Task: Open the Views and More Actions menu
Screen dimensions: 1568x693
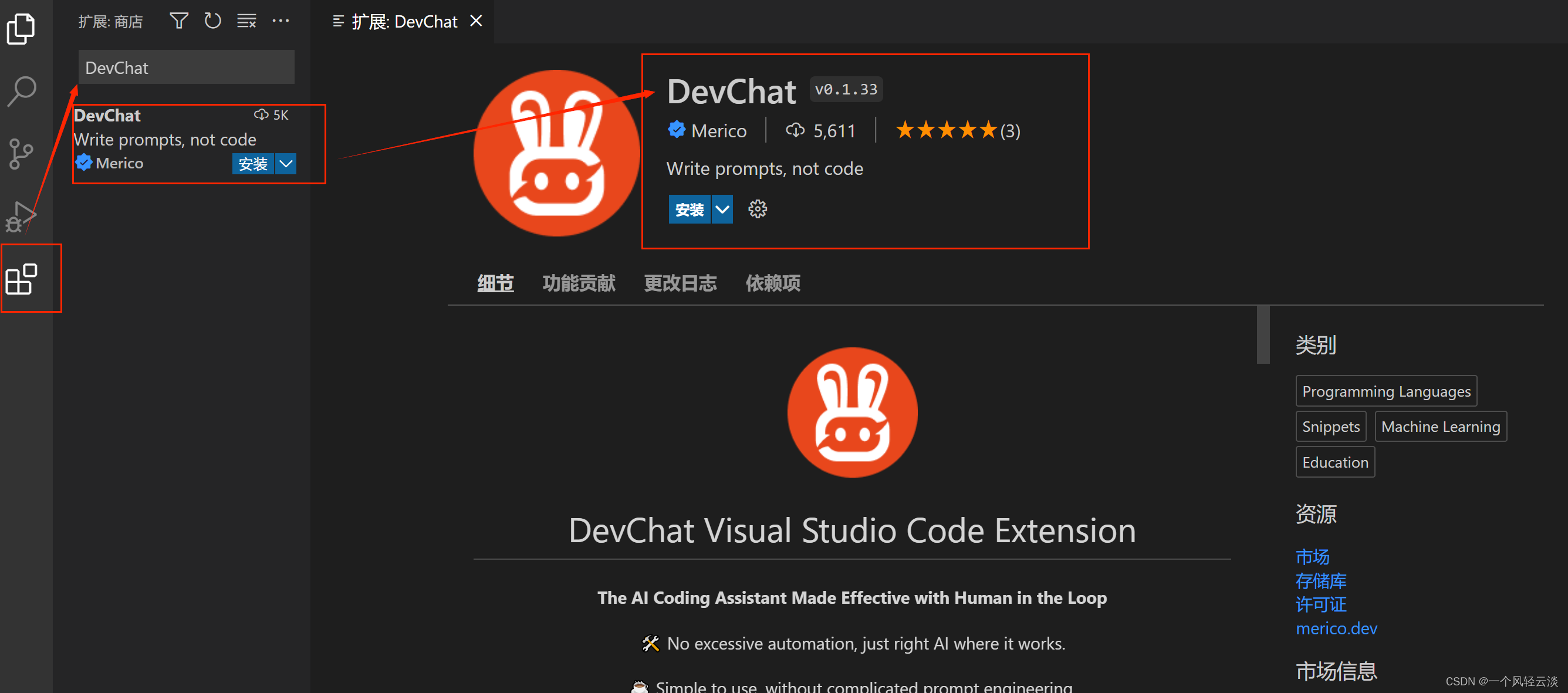Action: coord(281,20)
